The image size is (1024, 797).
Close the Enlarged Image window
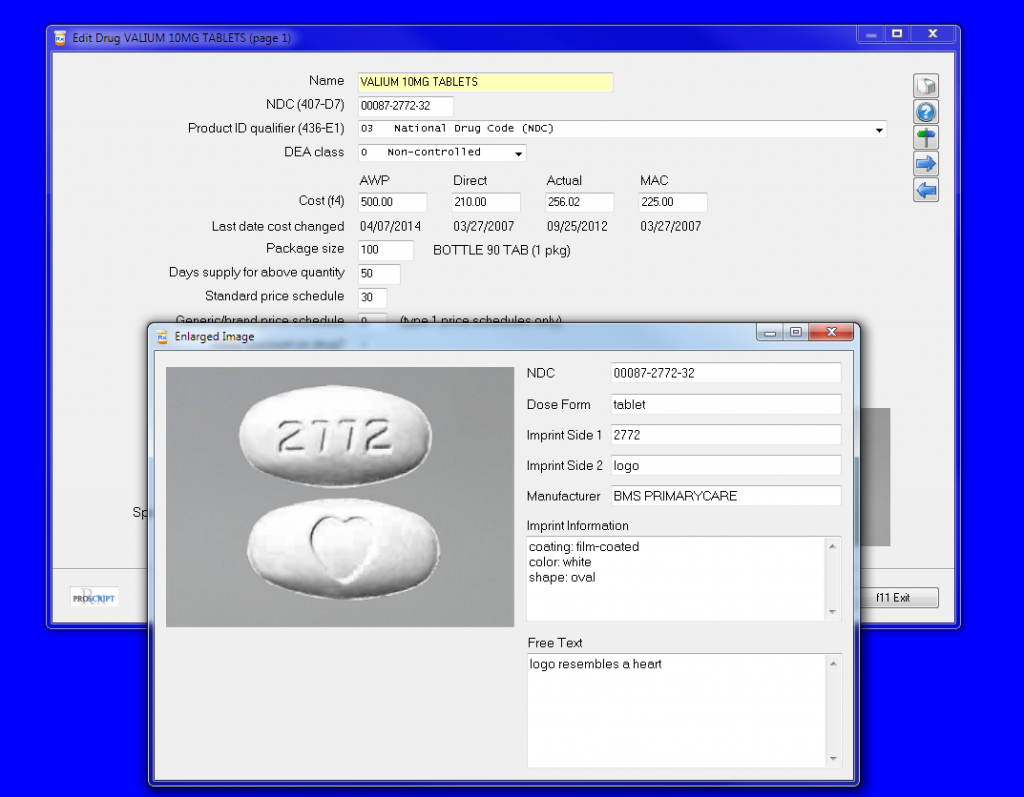tap(830, 333)
